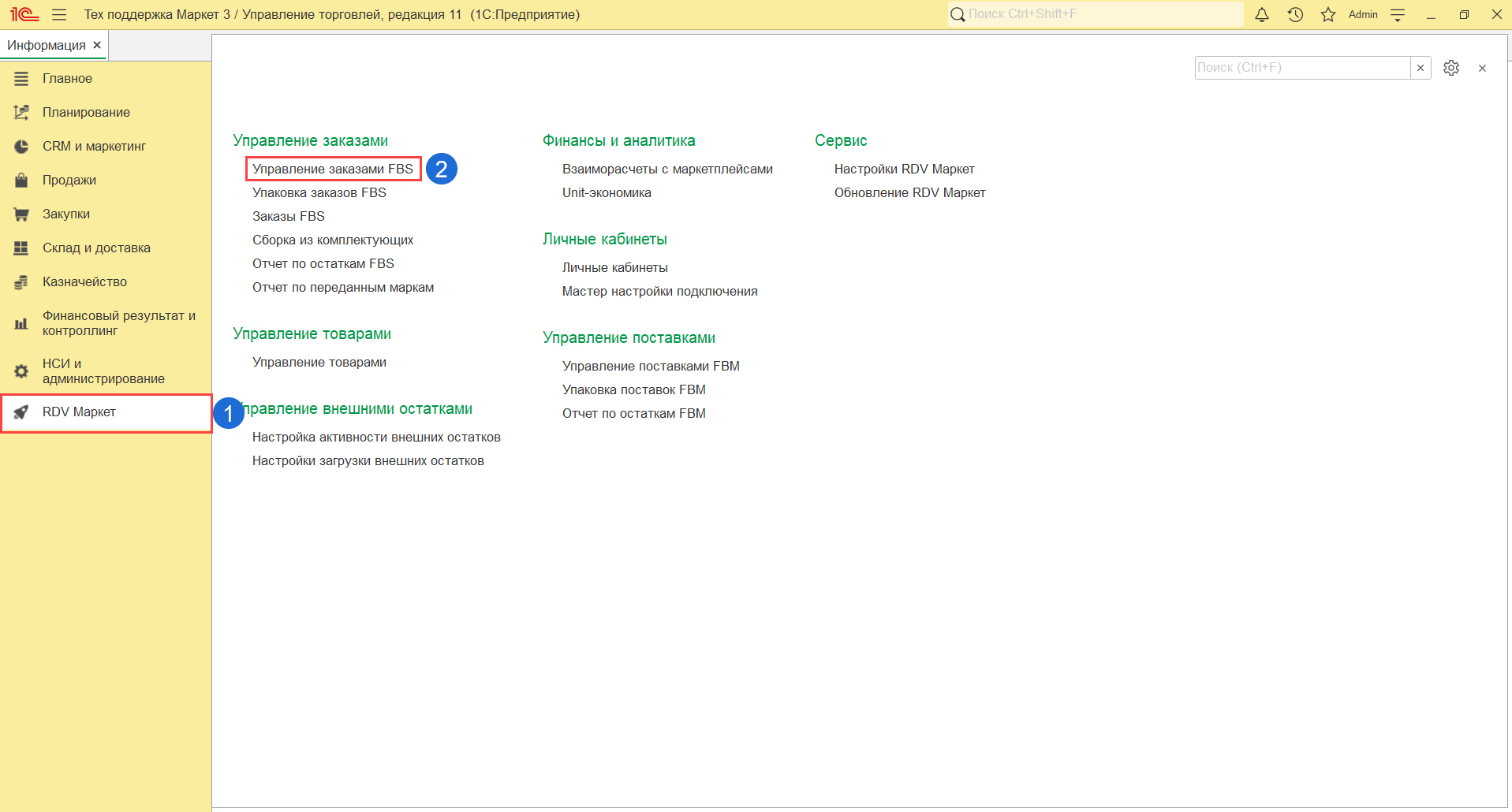Open panel settings gear icon
Viewport: 1512px width, 812px height.
click(1450, 68)
